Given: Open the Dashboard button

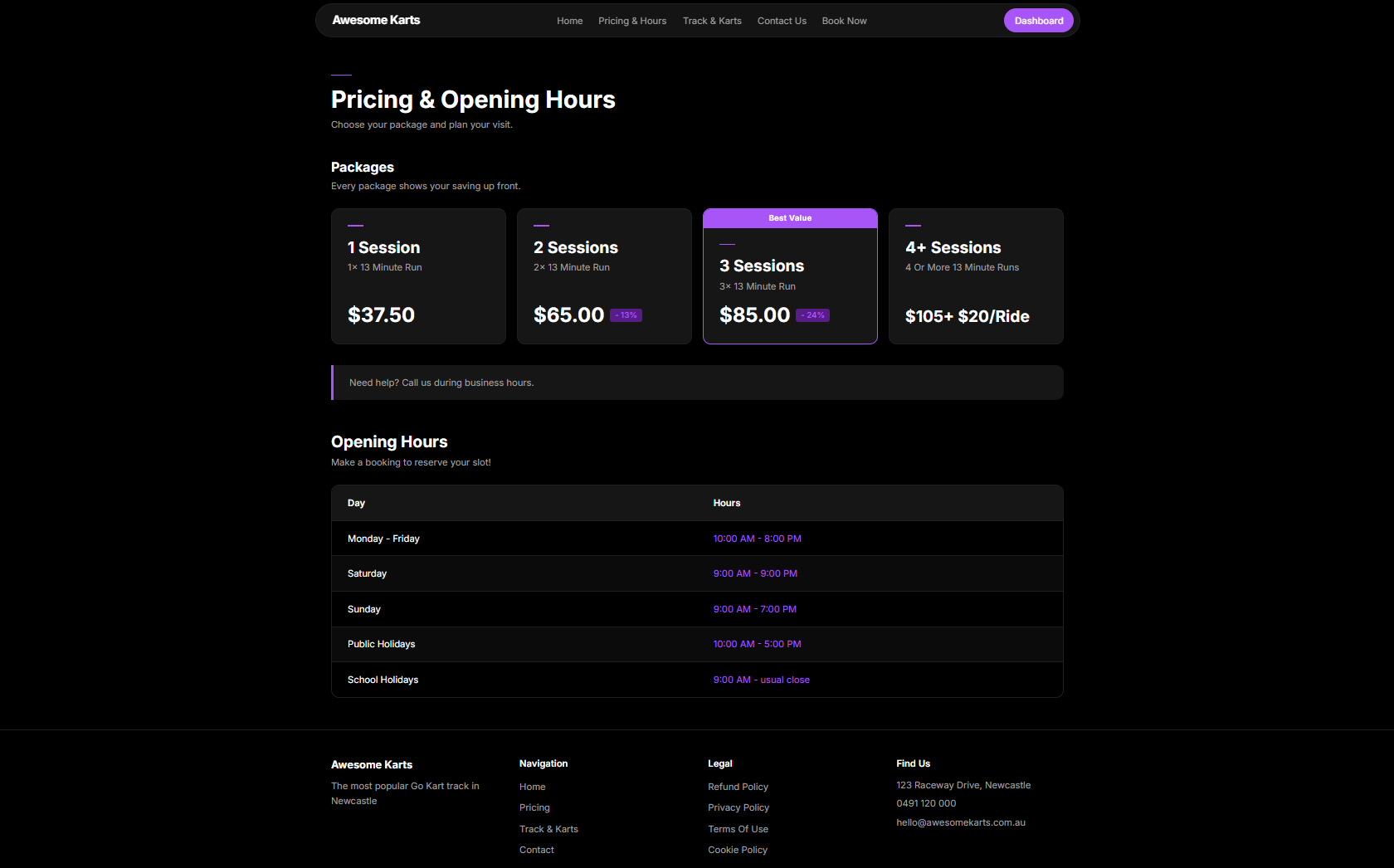Looking at the screenshot, I should pos(1038,21).
